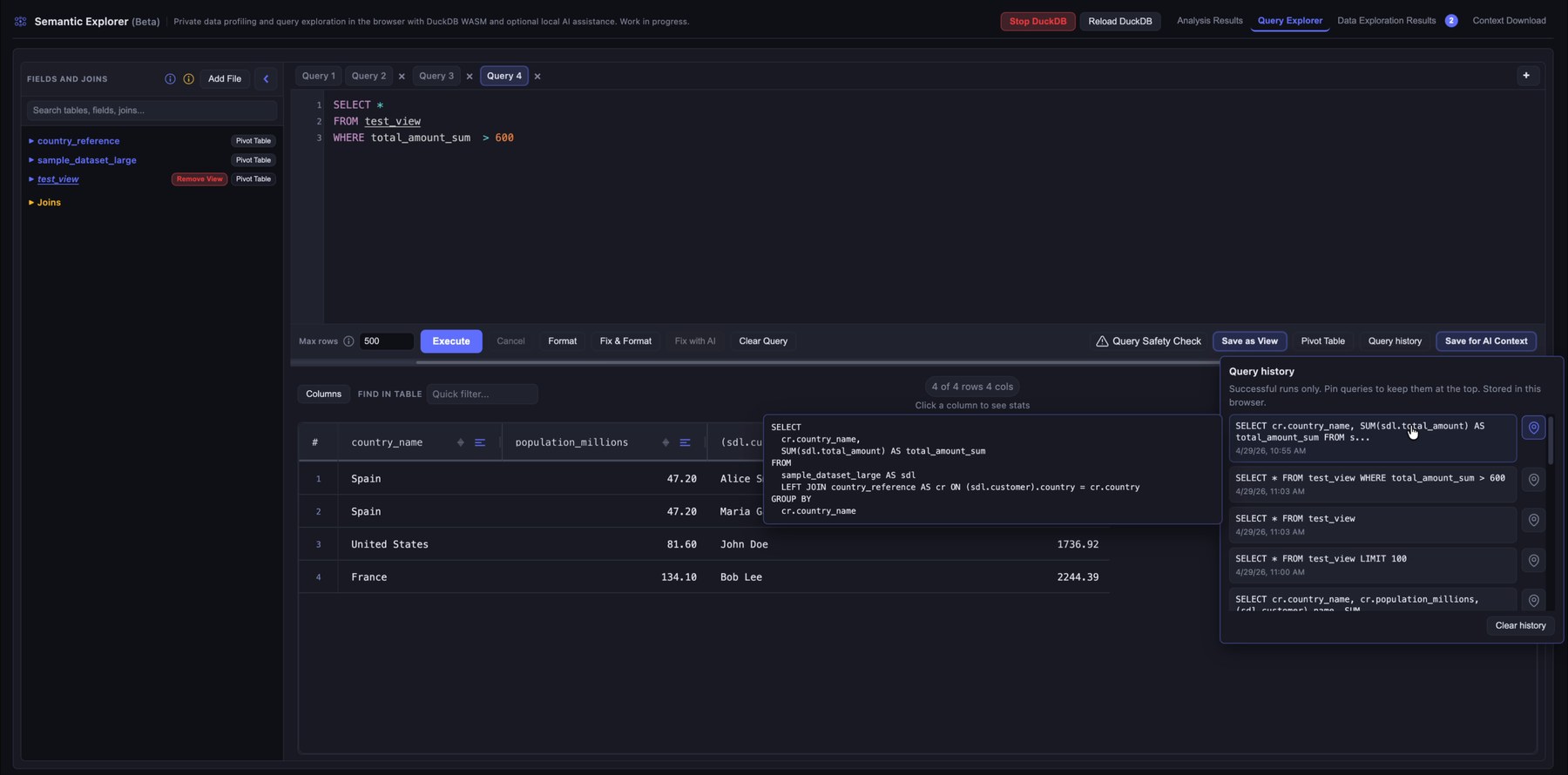Open the Data Exploration Results tab
1568x775 pixels.
1386,21
